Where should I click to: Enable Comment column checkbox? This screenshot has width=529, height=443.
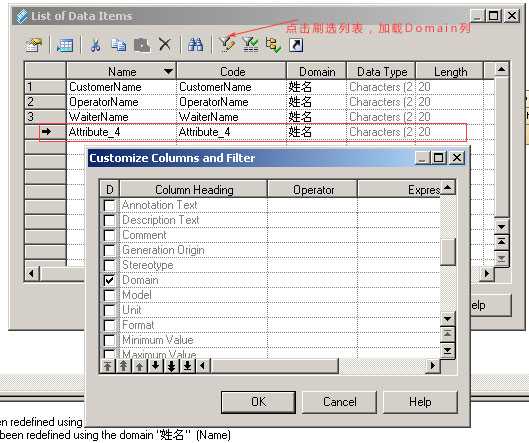109,235
